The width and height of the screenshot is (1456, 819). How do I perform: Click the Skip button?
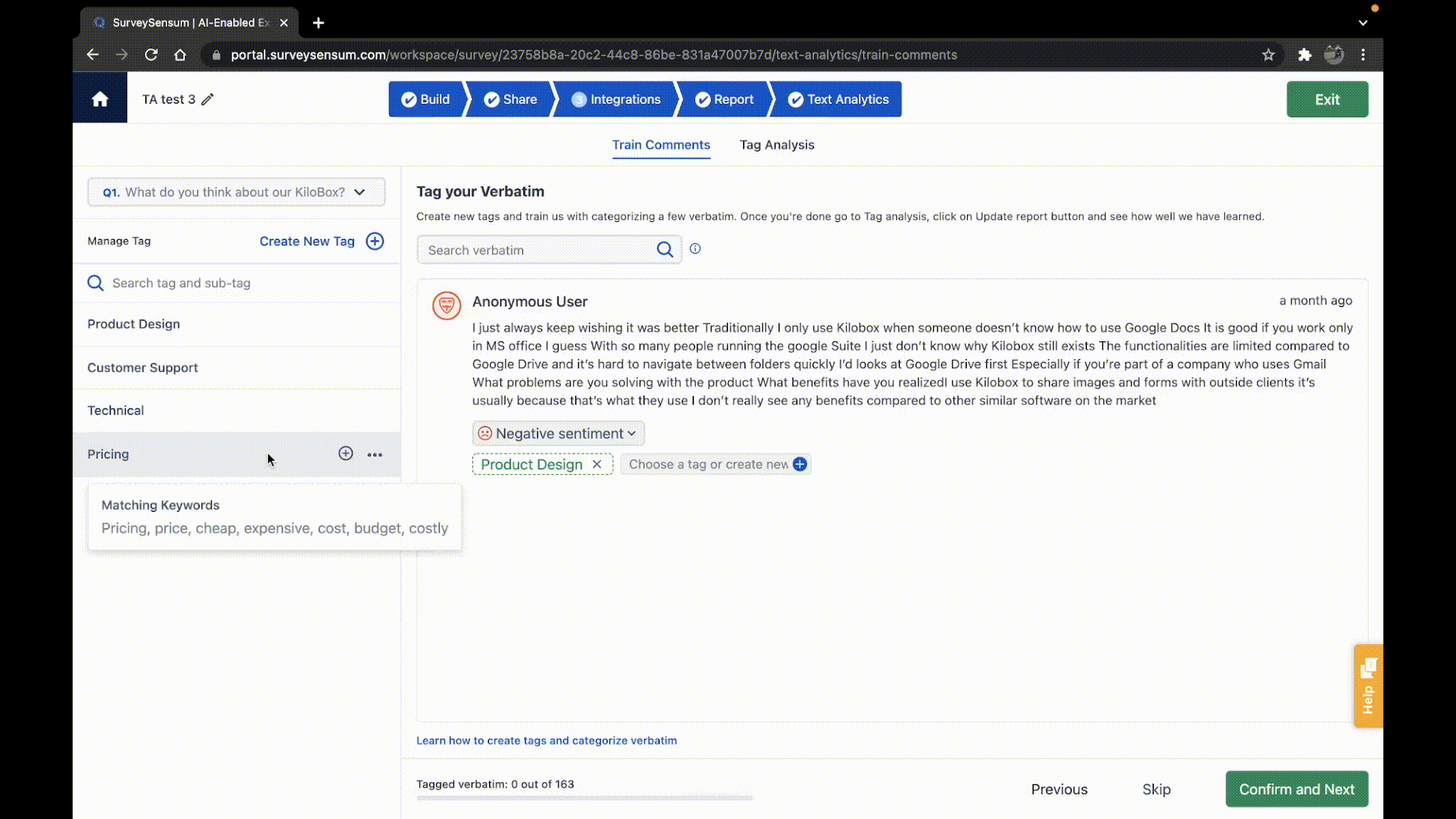coord(1156,789)
